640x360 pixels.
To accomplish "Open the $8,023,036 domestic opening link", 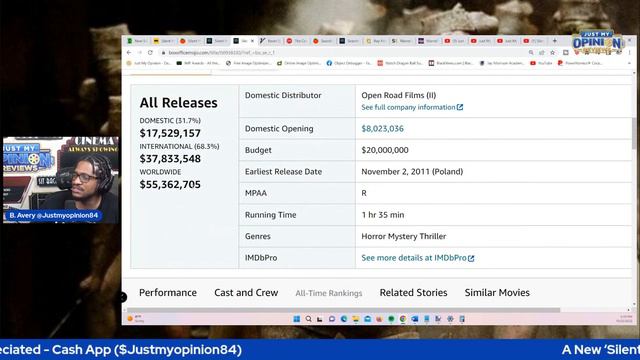I will pyautogui.click(x=382, y=129).
